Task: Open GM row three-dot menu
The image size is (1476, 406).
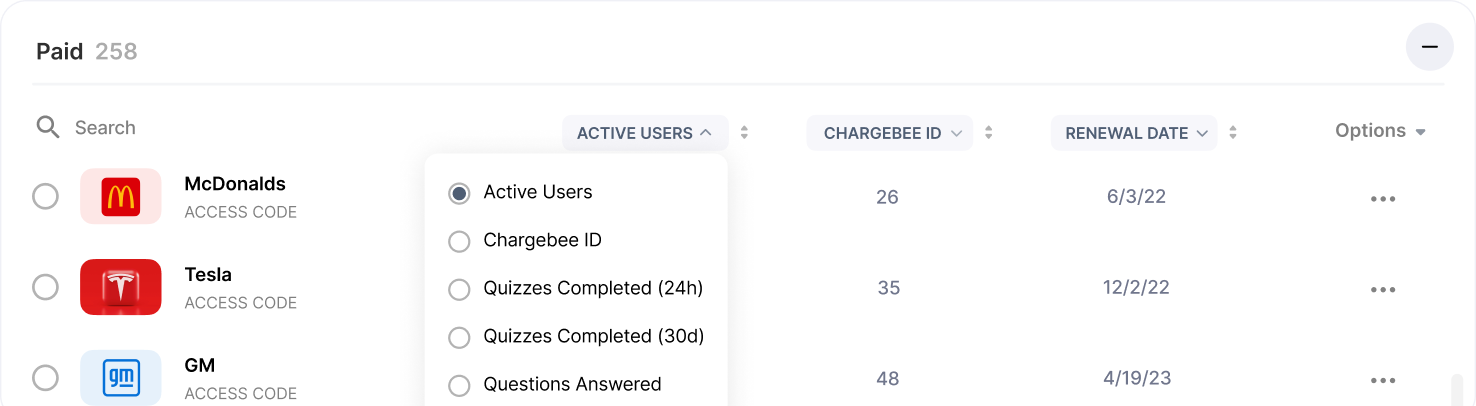Action: [1383, 381]
